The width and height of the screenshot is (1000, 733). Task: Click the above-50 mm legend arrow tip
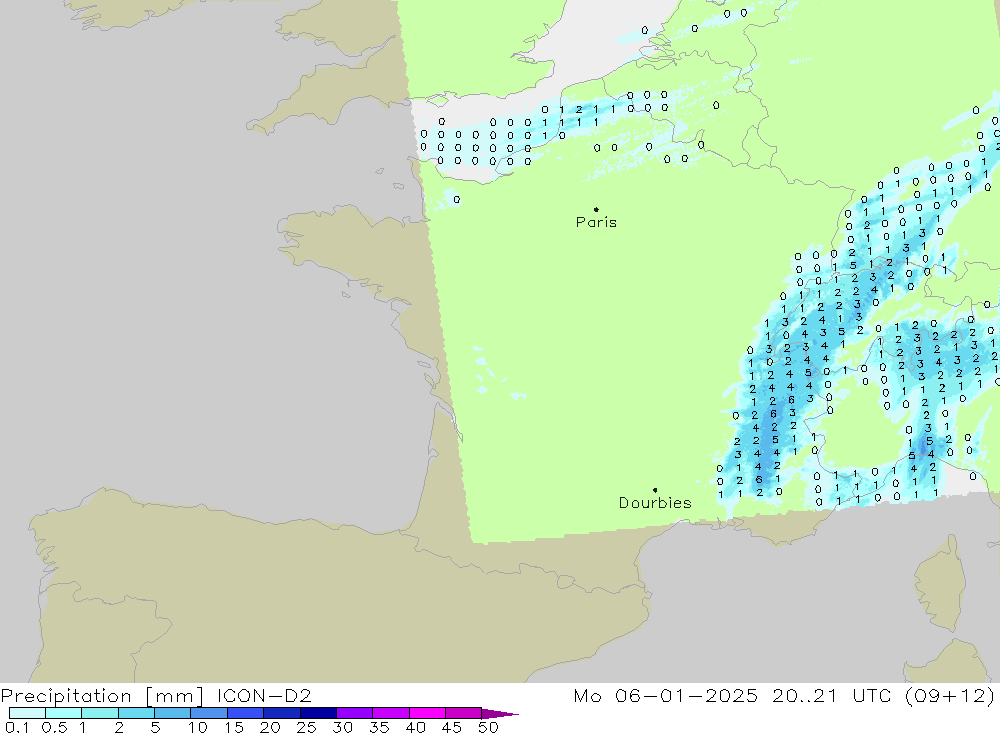(x=500, y=714)
